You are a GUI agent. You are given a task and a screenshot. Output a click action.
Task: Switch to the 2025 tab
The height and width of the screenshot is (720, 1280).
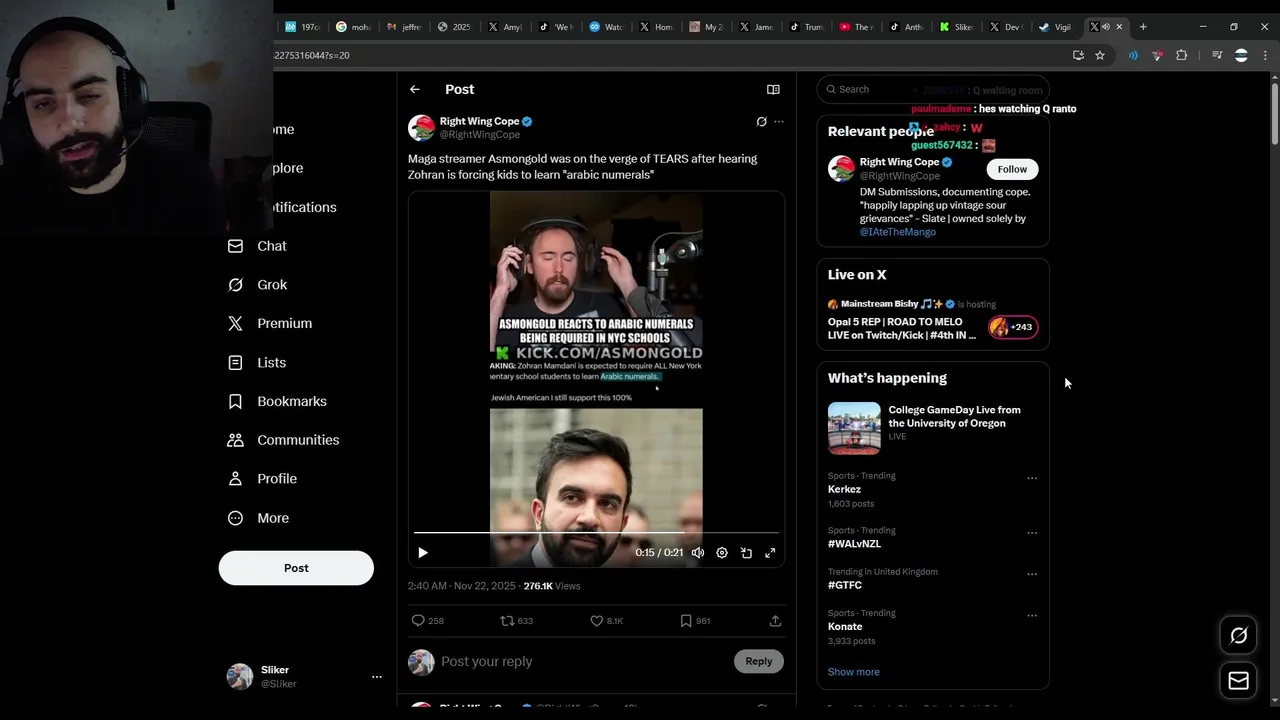pyautogui.click(x=455, y=27)
